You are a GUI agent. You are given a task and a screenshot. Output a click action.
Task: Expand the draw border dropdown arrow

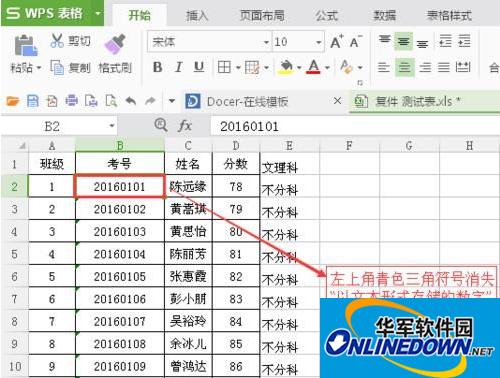(x=266, y=68)
